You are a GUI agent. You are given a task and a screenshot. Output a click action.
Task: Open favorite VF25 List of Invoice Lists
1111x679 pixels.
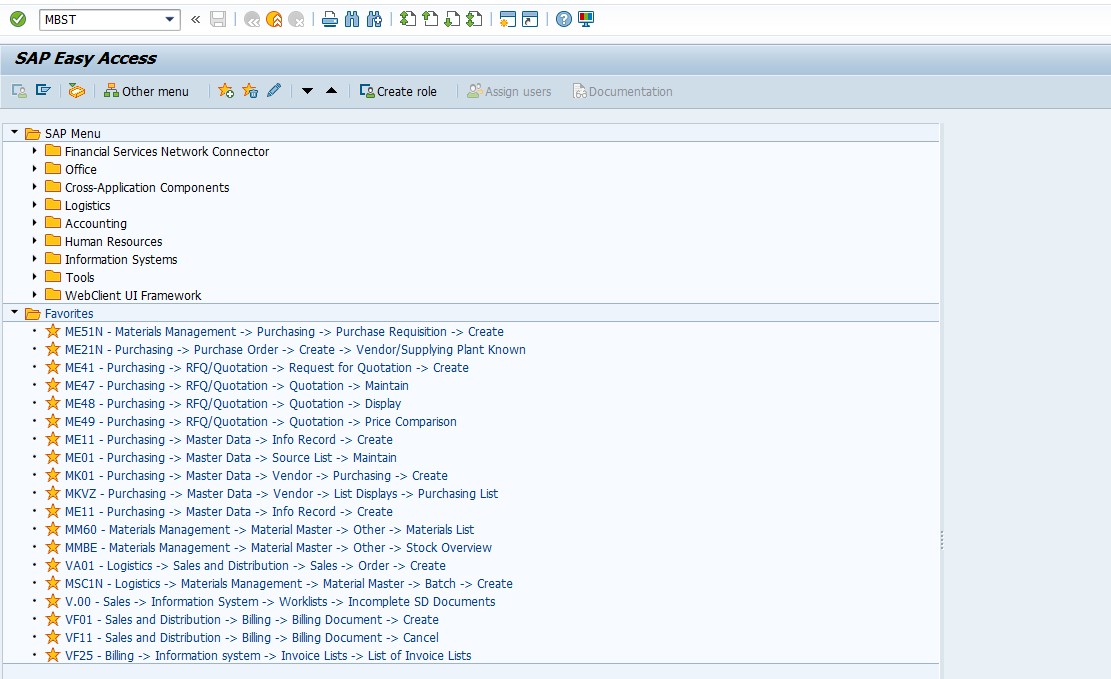coord(268,656)
